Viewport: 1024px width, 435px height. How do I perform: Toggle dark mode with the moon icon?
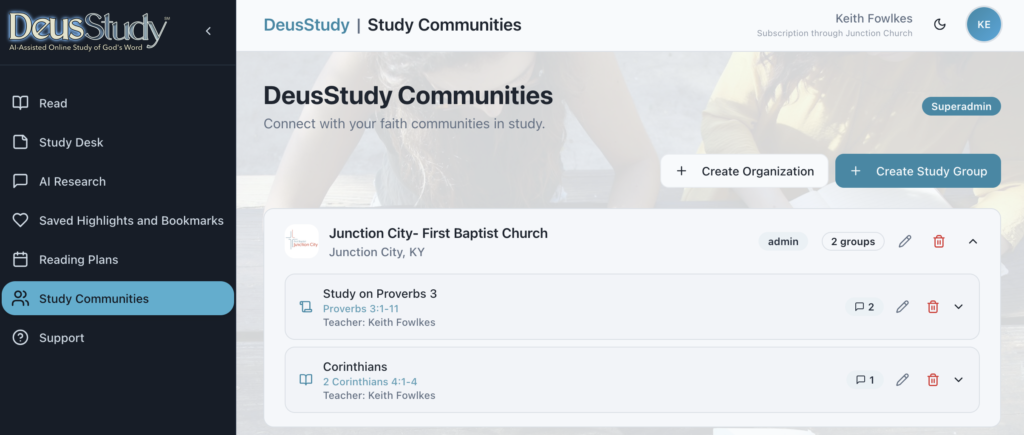pos(939,25)
